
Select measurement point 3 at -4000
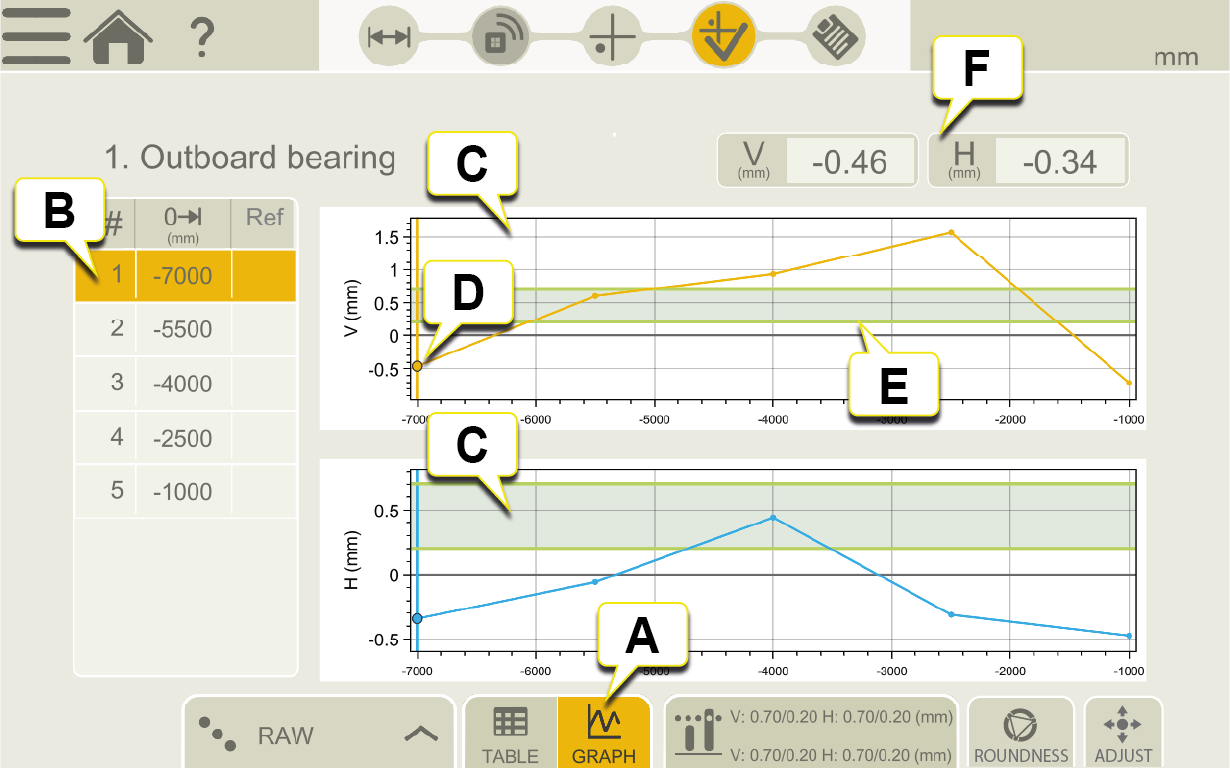(185, 383)
